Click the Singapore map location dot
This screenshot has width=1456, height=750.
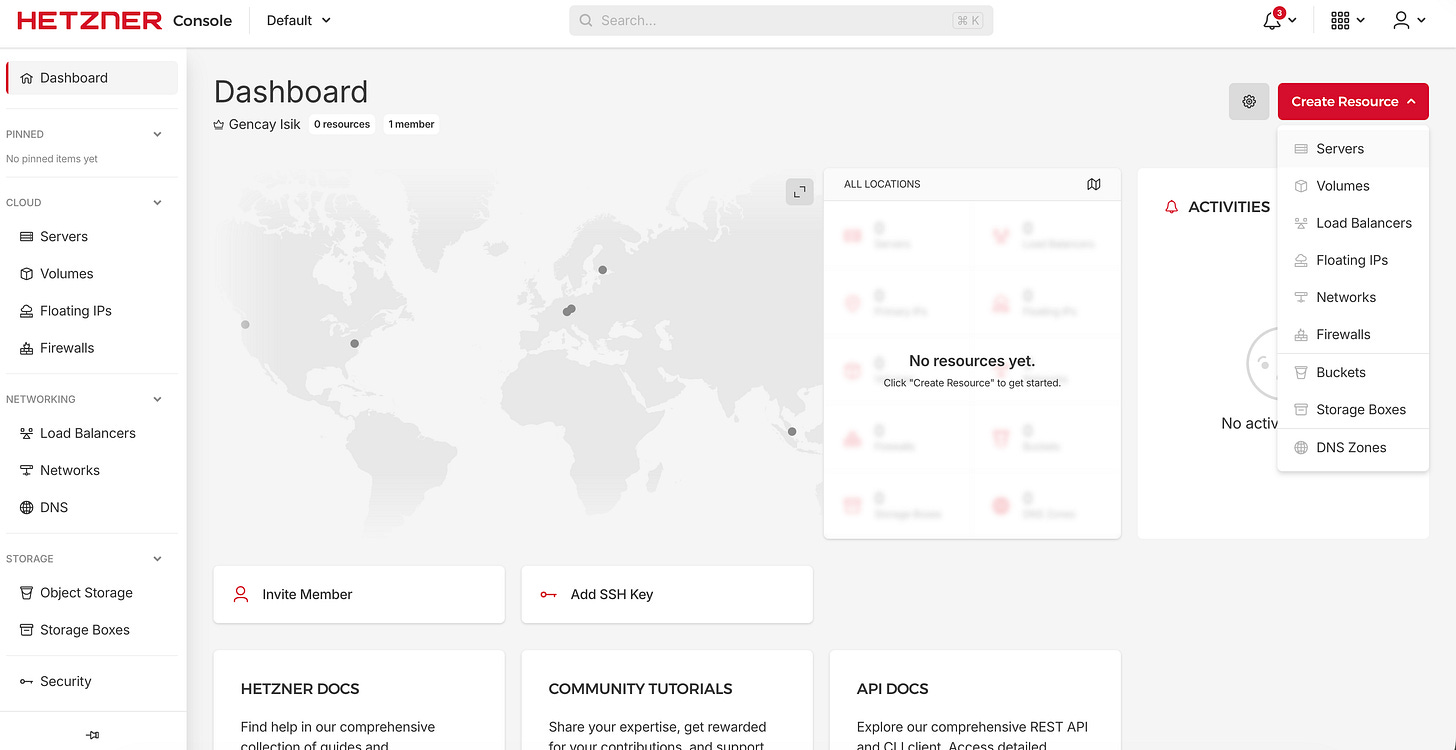(792, 432)
